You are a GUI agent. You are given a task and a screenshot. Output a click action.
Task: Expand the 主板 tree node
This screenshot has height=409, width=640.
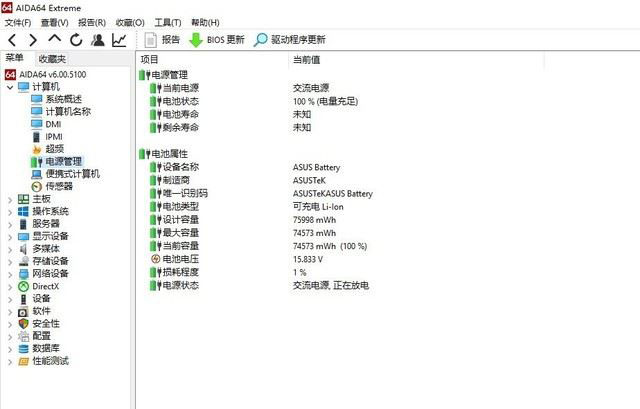tap(10, 199)
